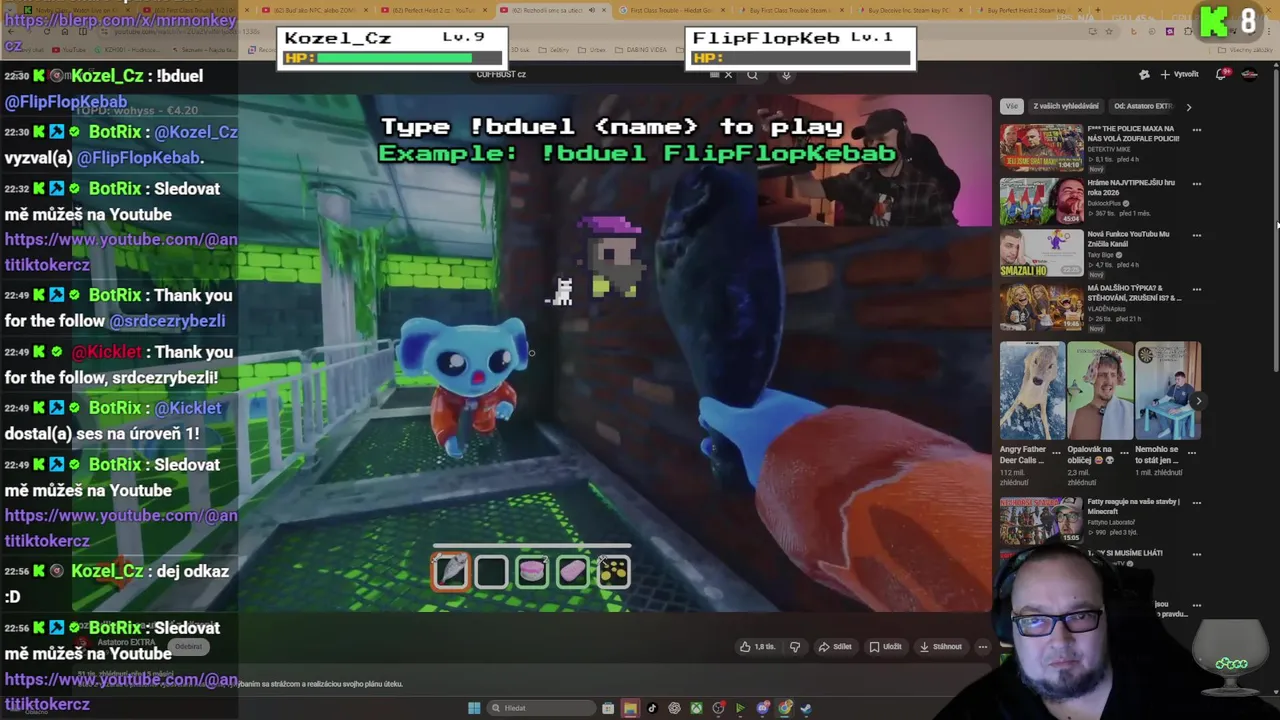Viewport: 1280px width, 720px height.
Task: Open the three-dot more actions menu below video
Action: 982,647
